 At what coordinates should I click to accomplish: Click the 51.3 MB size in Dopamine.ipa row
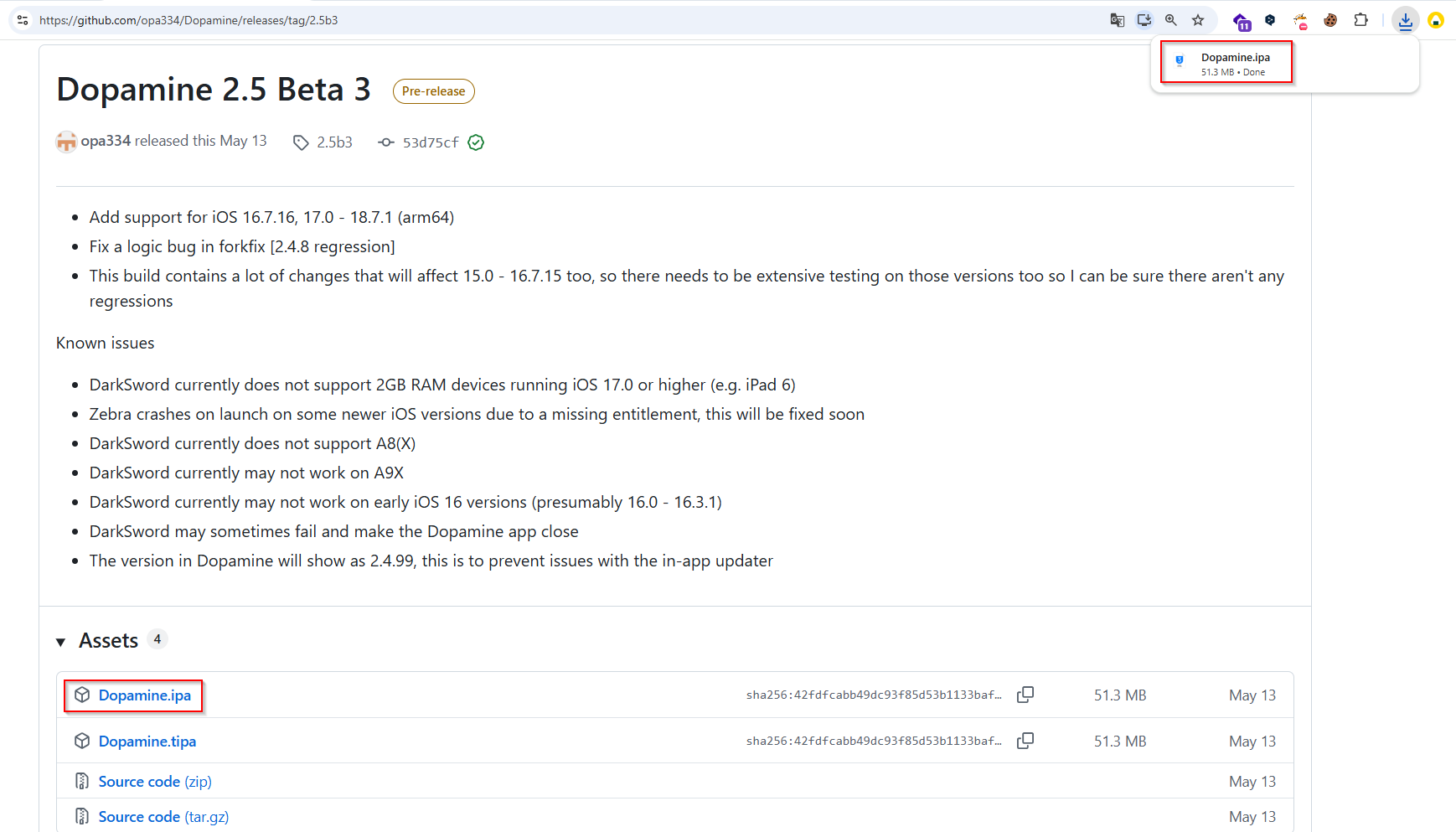click(x=1120, y=695)
